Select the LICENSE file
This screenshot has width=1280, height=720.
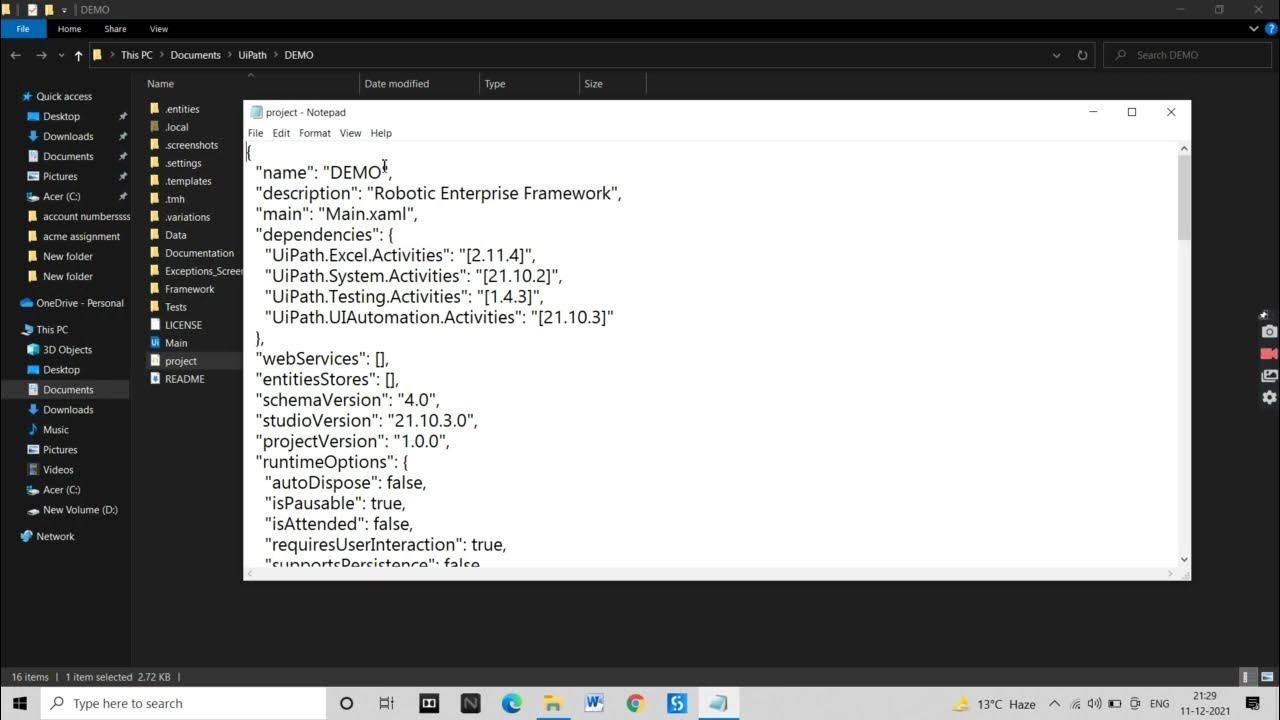[x=183, y=325]
